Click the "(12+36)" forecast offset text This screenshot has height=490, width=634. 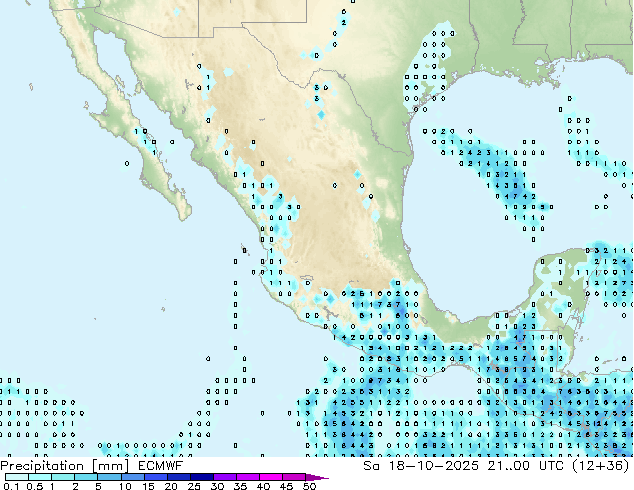tap(601, 466)
